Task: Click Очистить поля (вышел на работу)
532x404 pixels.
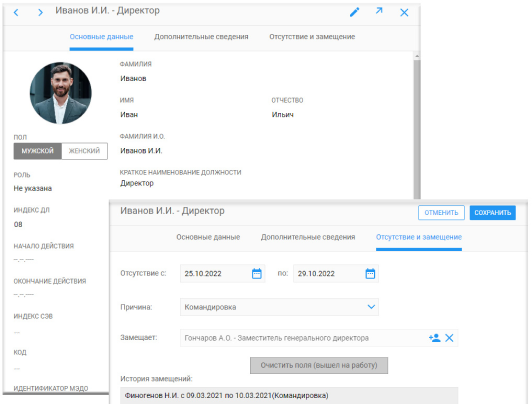Action: coord(319,365)
